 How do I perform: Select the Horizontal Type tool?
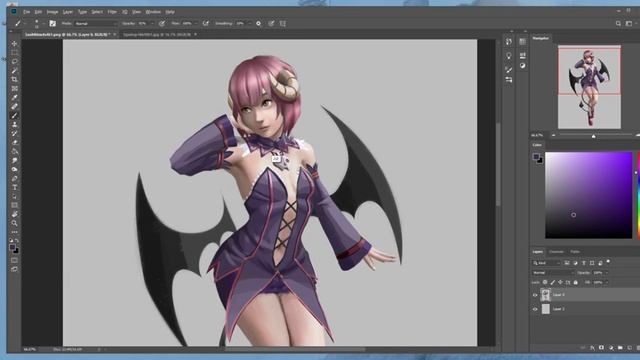coord(14,187)
